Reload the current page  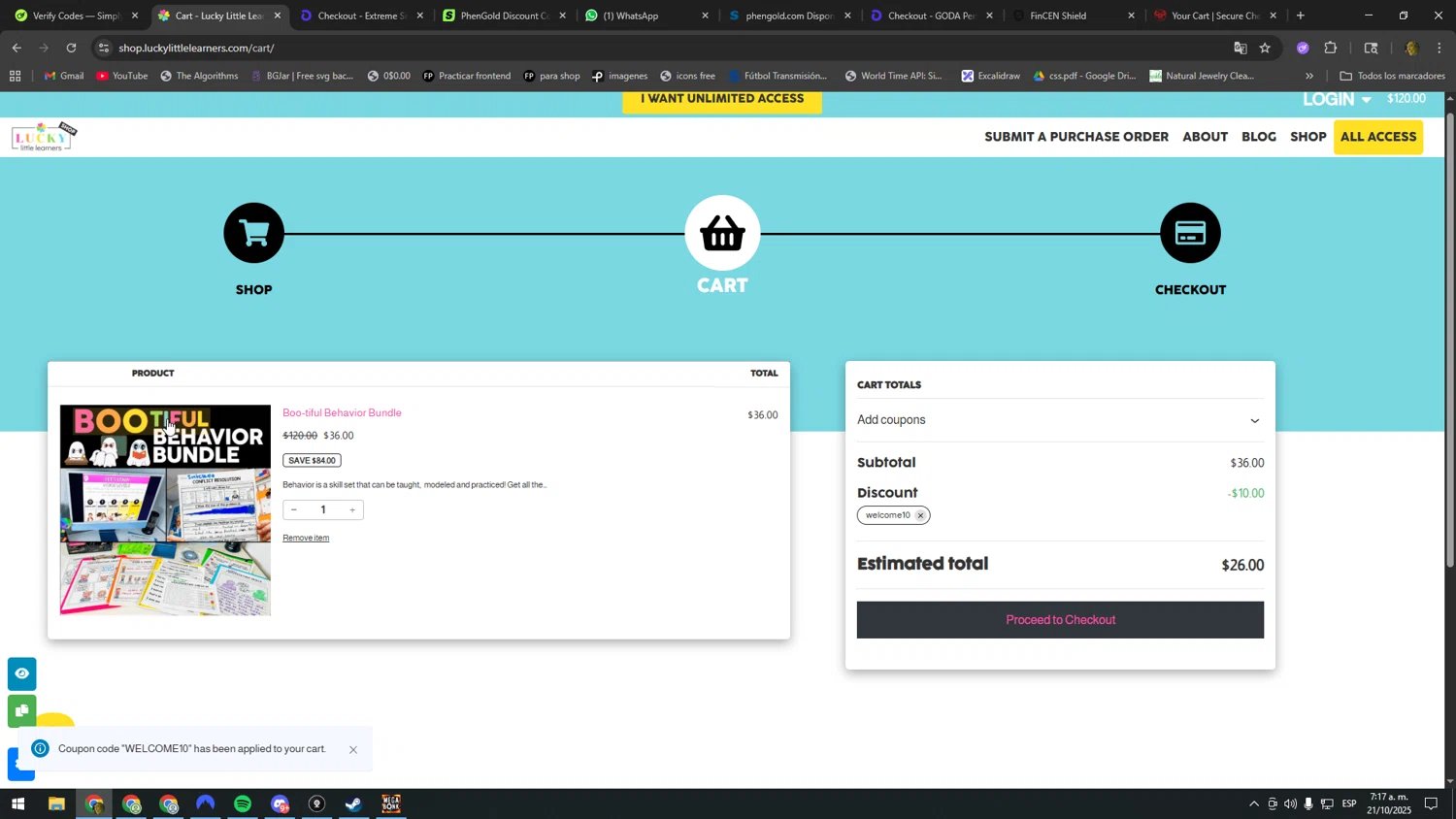tap(72, 48)
